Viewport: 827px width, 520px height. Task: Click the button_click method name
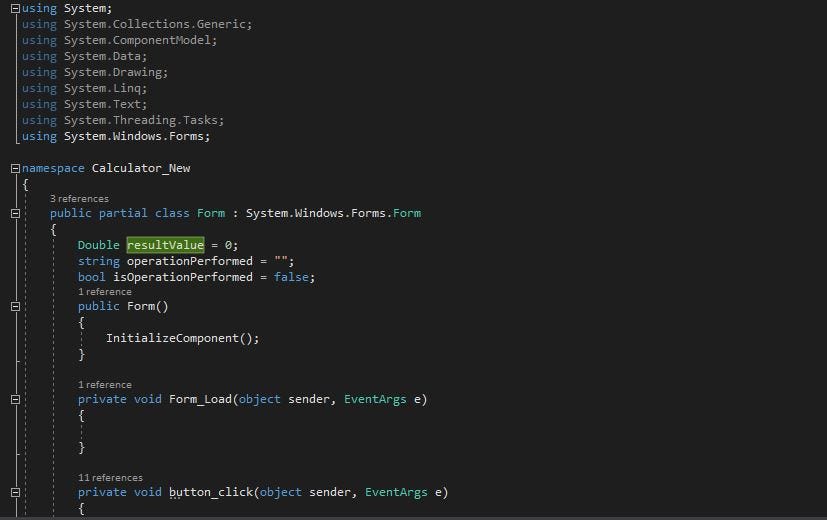[x=211, y=492]
